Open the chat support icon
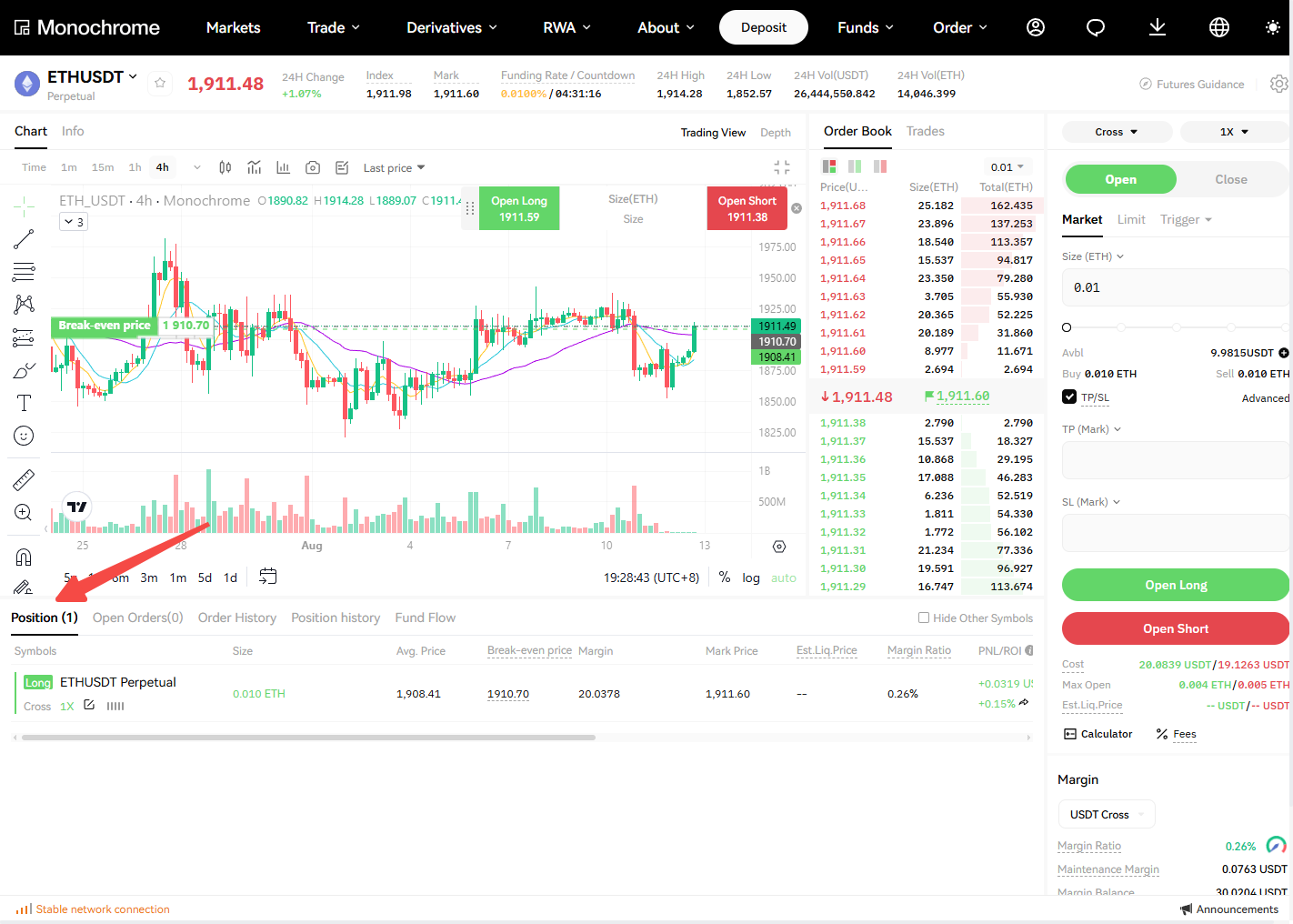 pos(1096,27)
